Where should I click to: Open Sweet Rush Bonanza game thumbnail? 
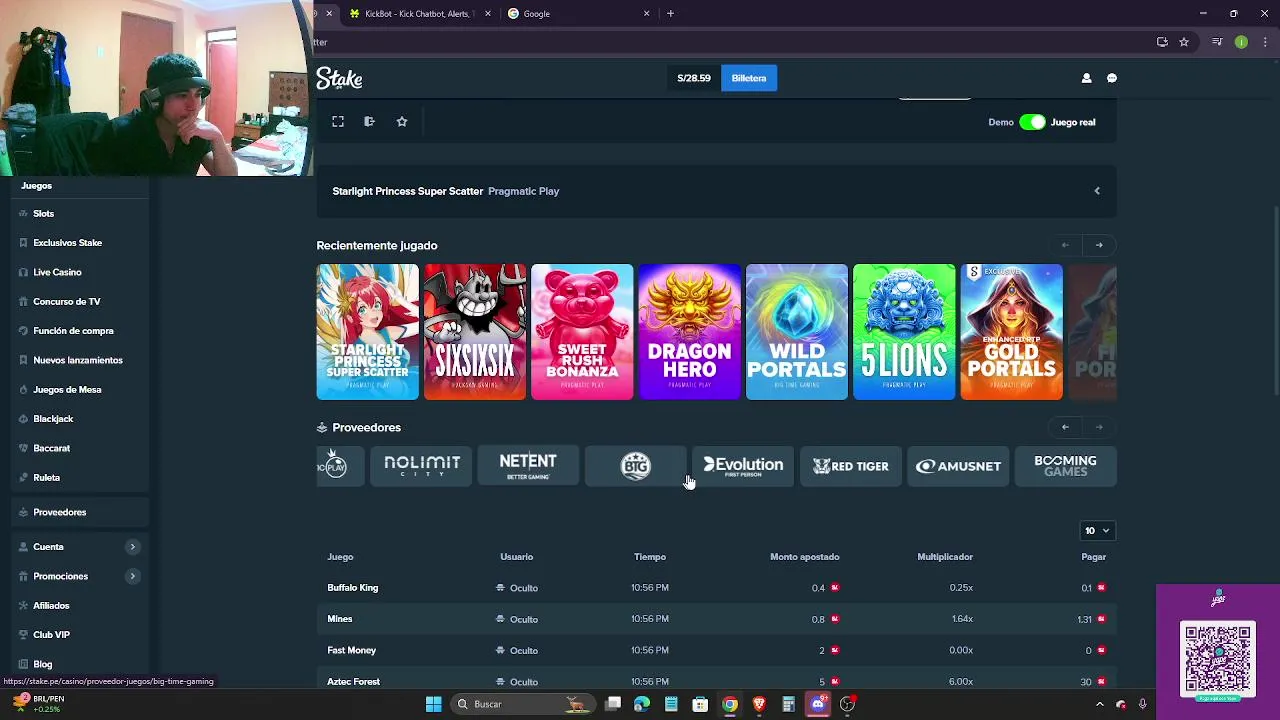pyautogui.click(x=582, y=332)
